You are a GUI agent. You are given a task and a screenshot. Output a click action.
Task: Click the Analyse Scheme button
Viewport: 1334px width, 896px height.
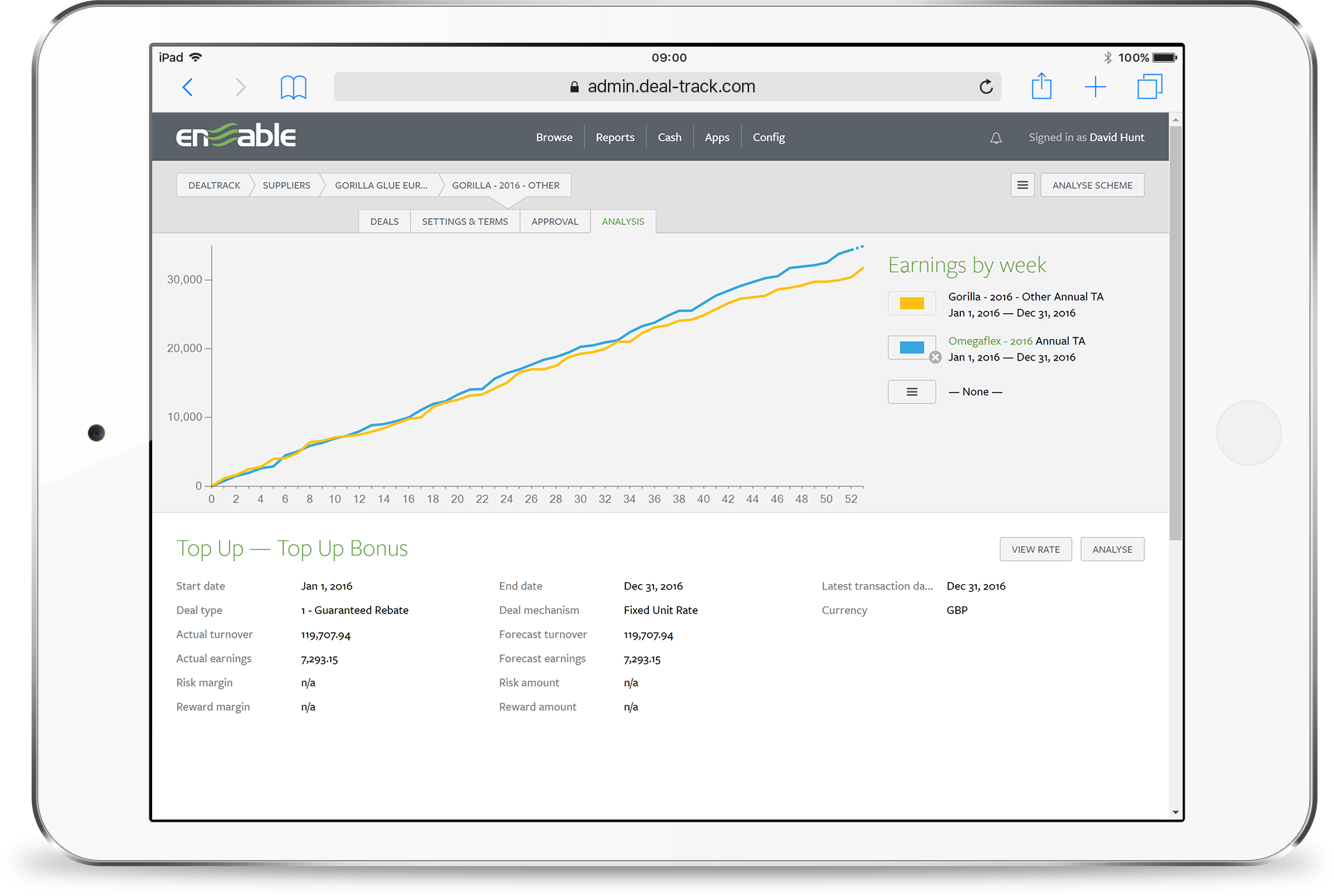click(1092, 185)
